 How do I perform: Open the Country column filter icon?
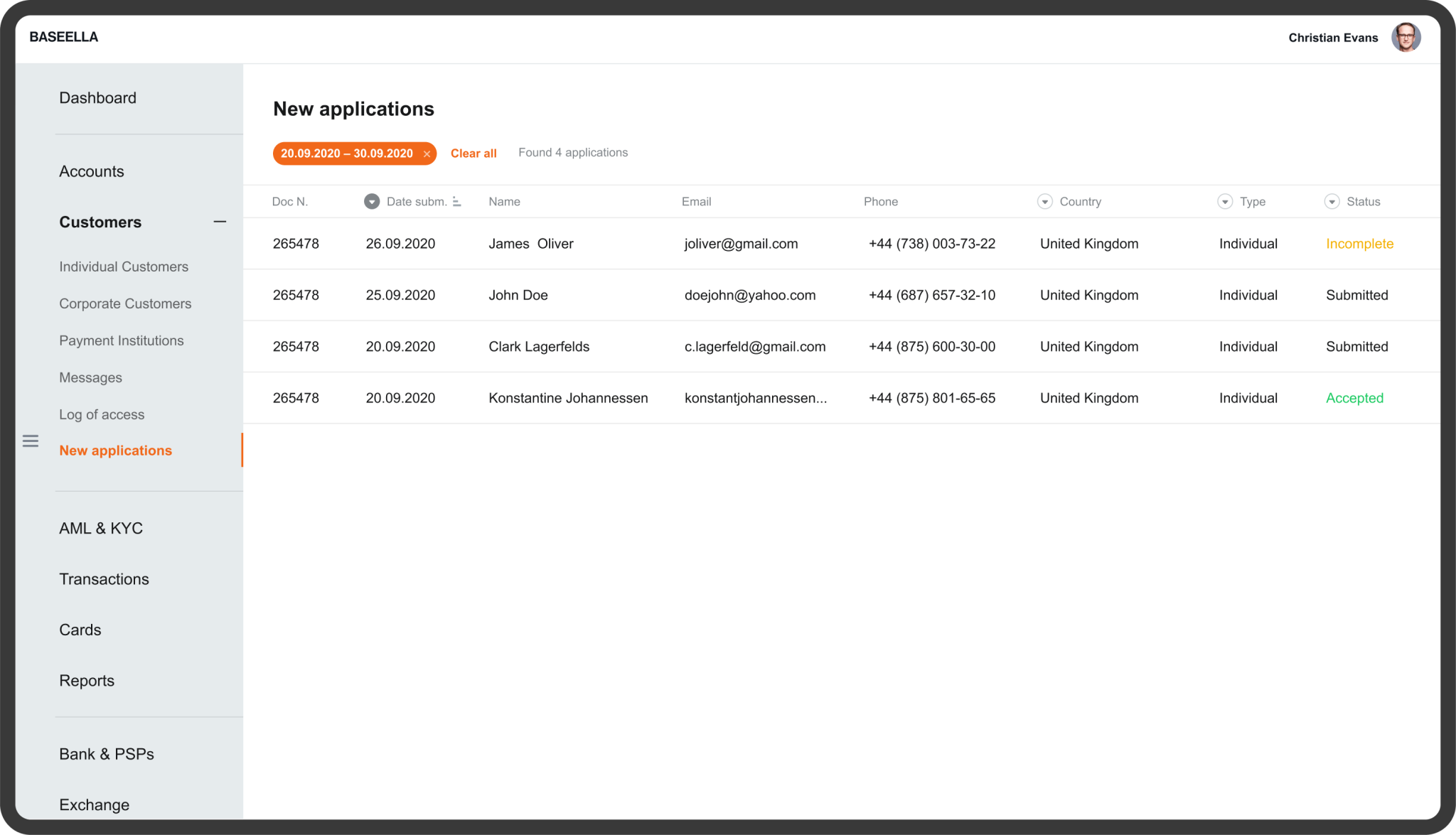click(1044, 201)
